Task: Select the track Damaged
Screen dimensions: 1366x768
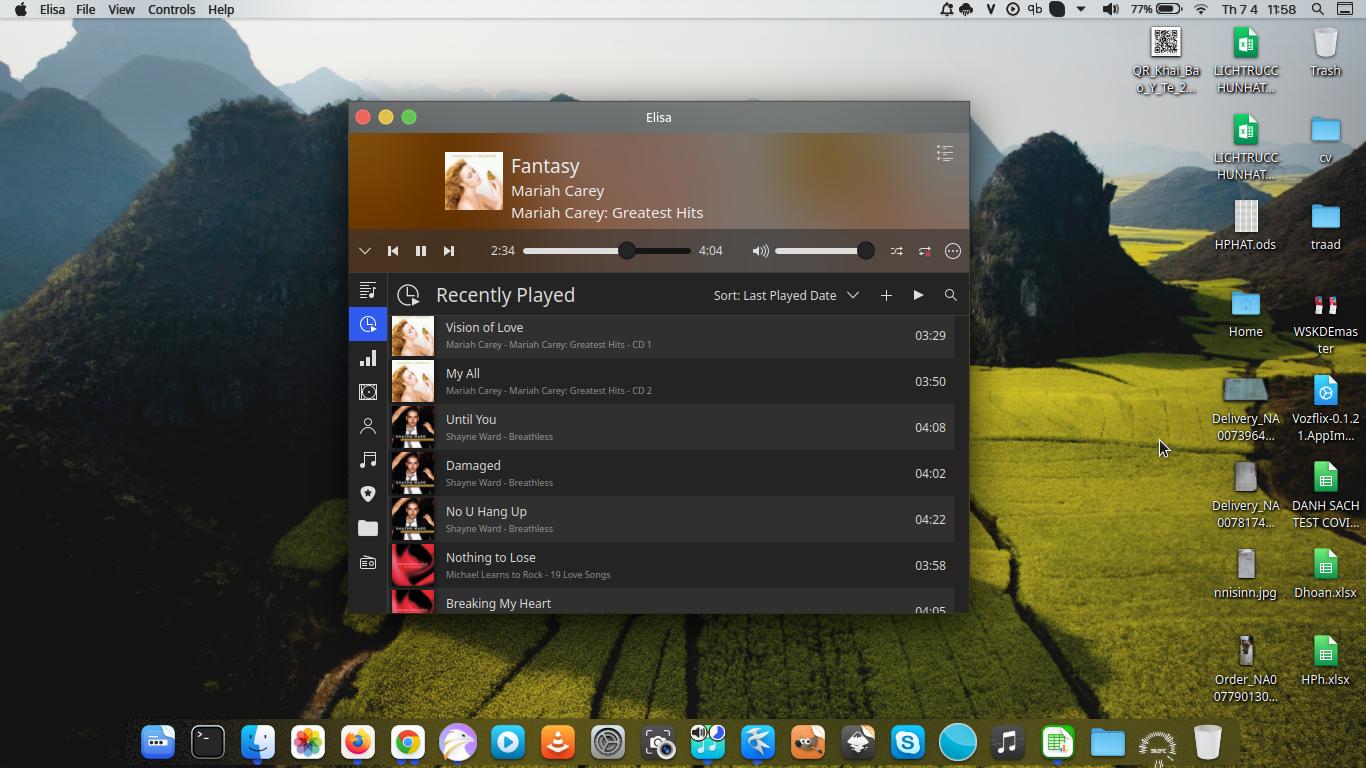Action: click(x=671, y=473)
